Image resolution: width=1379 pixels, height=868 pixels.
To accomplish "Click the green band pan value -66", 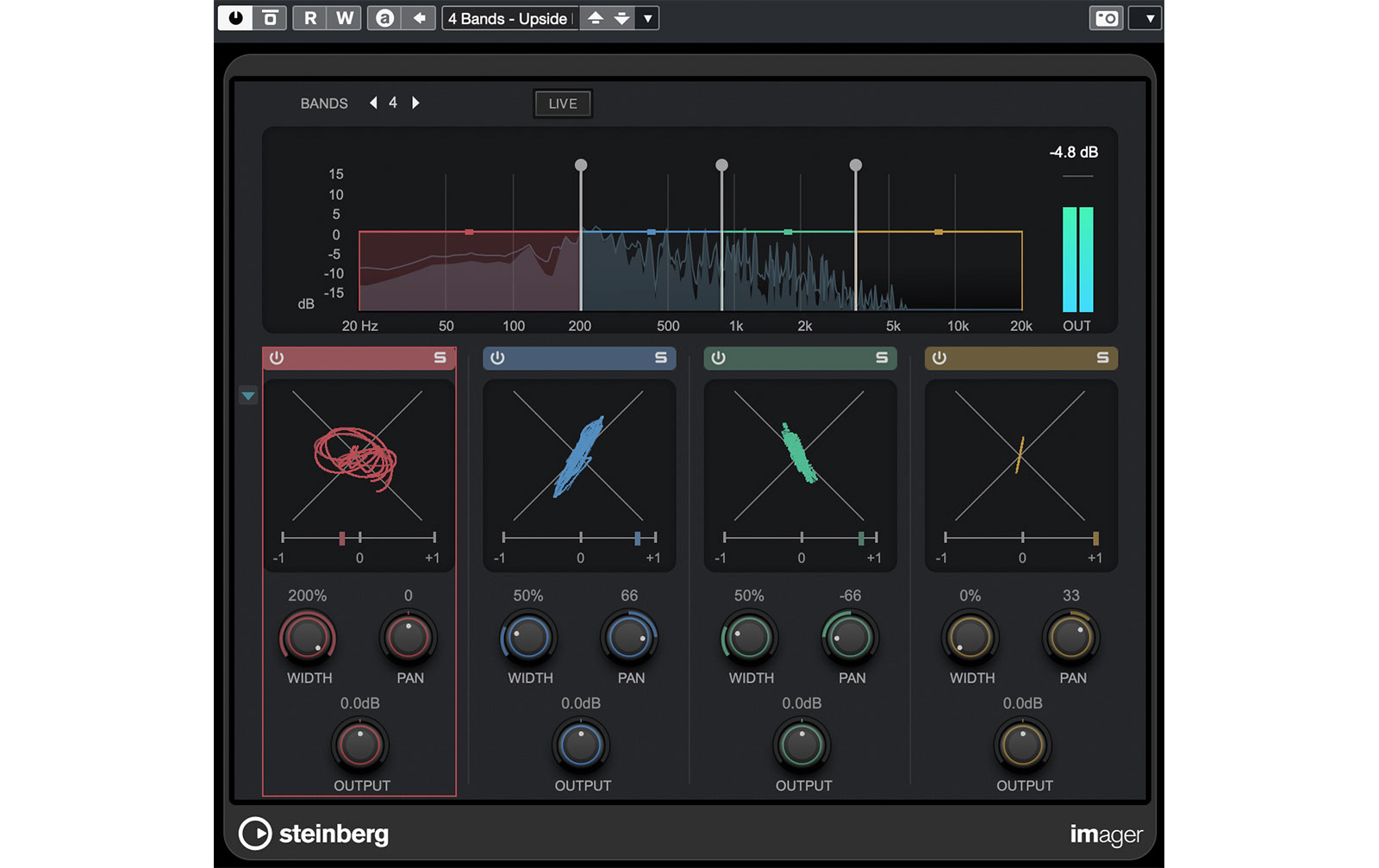I will point(850,596).
